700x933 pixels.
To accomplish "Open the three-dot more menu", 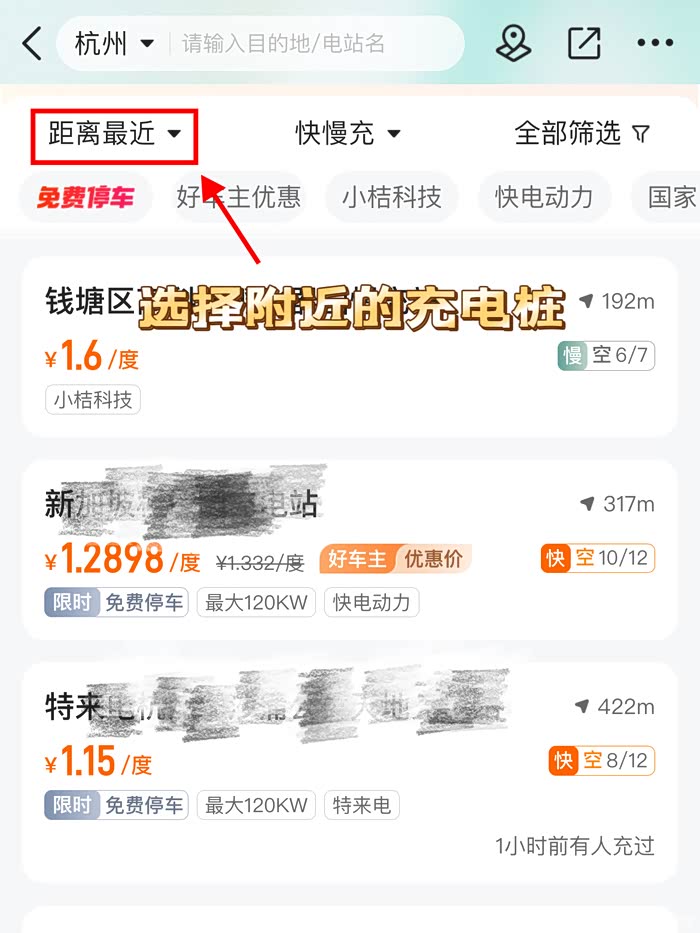I will (655, 43).
